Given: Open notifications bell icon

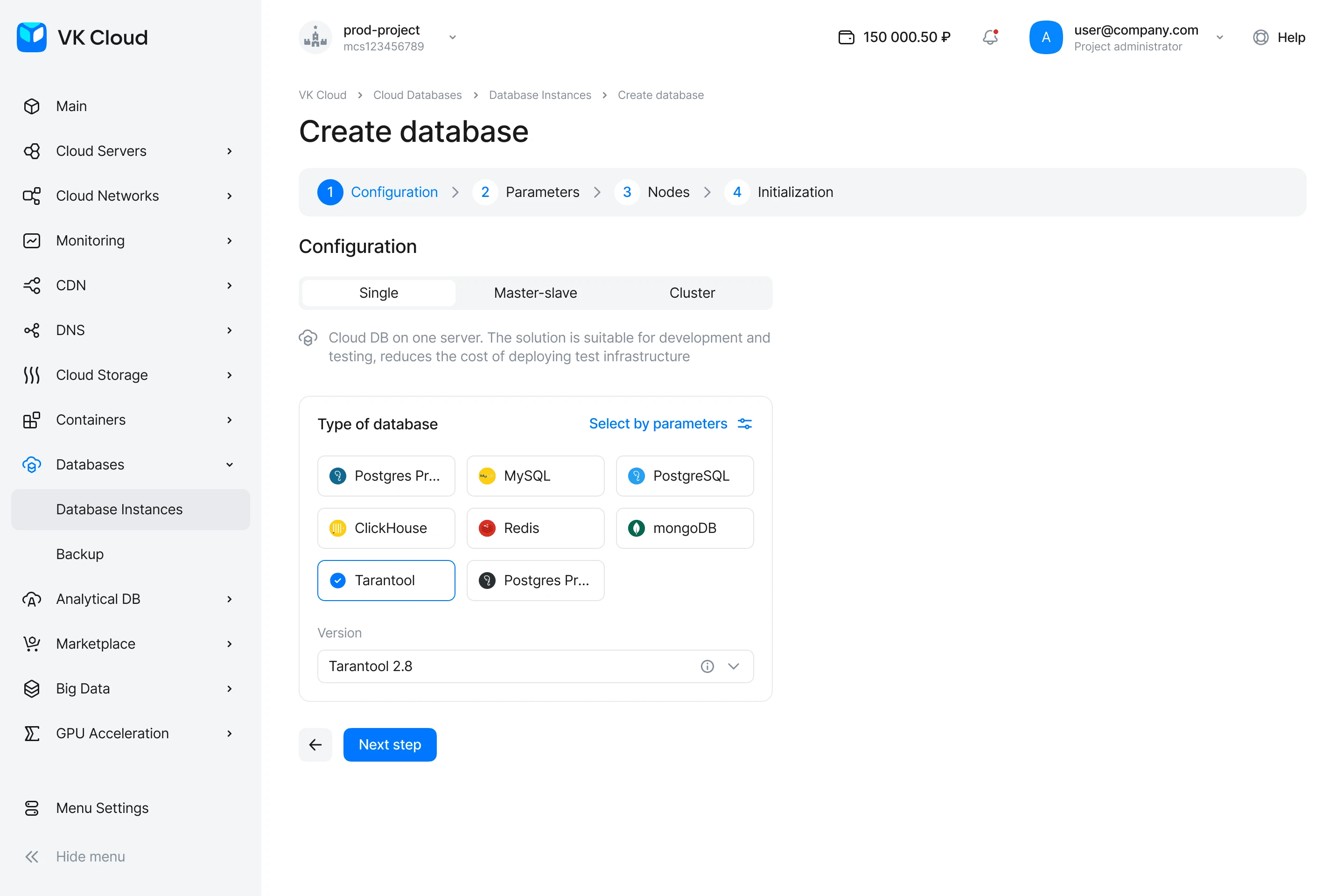Looking at the screenshot, I should click(x=990, y=37).
